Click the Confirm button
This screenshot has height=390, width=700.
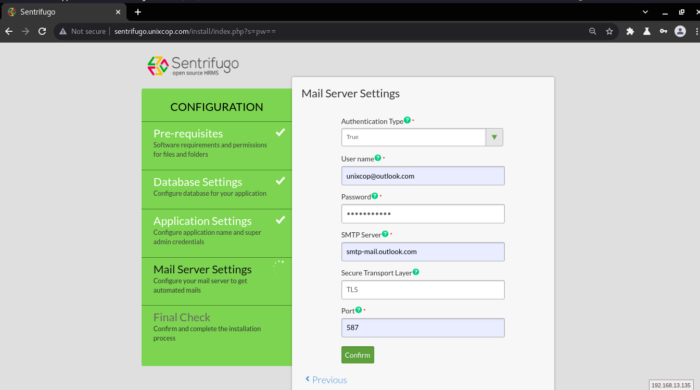[358, 355]
